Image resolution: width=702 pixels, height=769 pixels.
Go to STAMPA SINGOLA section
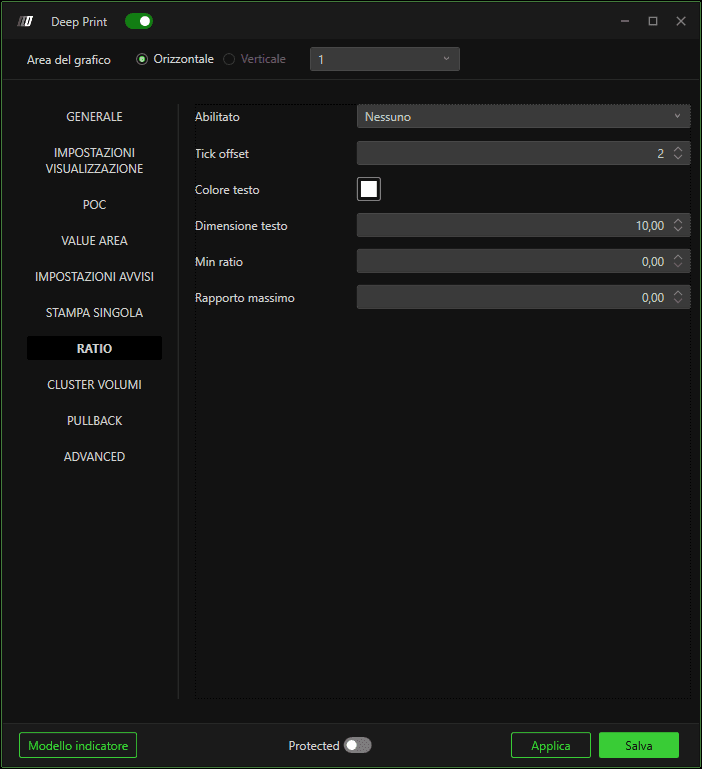click(94, 313)
